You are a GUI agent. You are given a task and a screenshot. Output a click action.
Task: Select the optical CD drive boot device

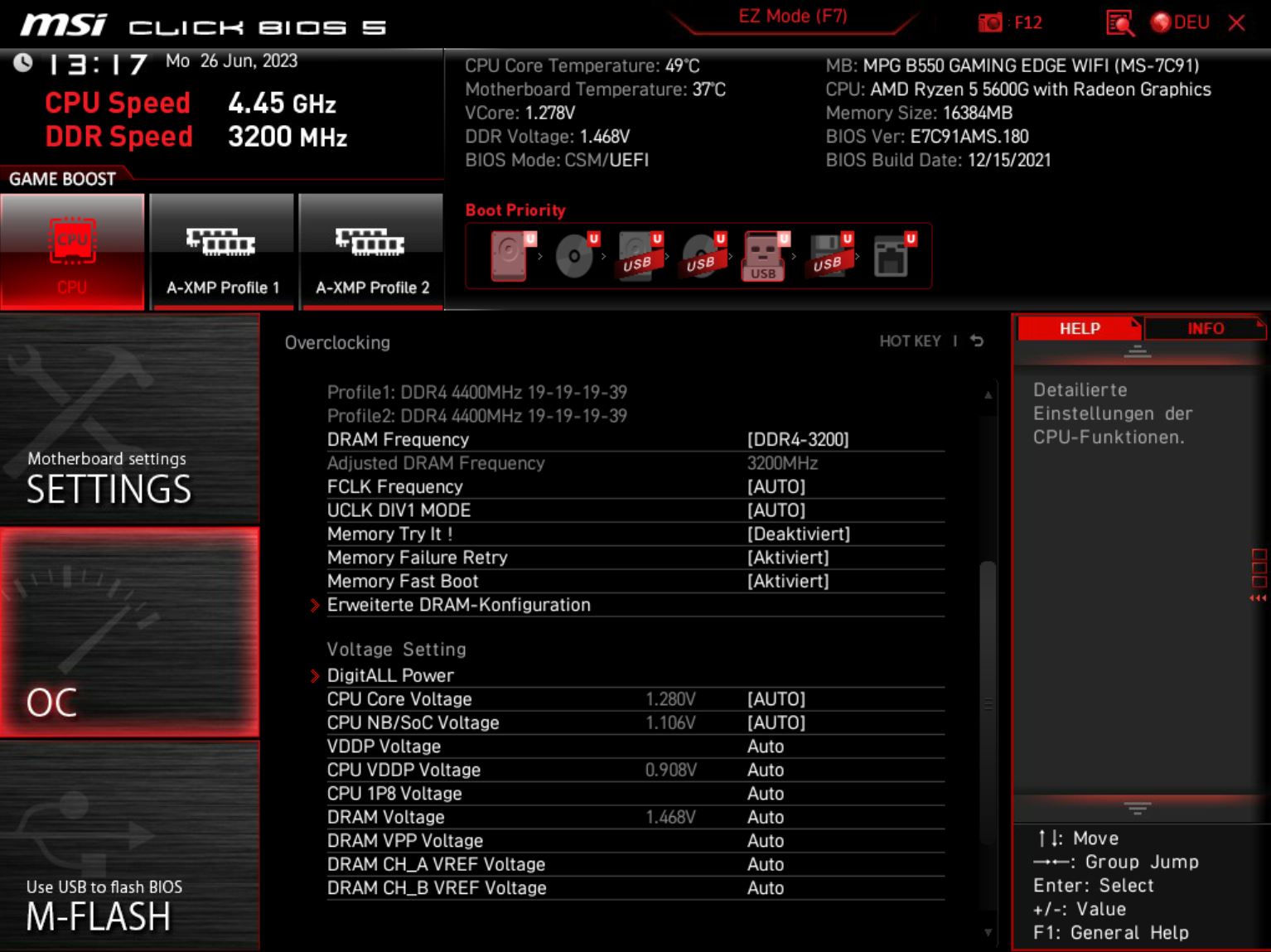576,256
